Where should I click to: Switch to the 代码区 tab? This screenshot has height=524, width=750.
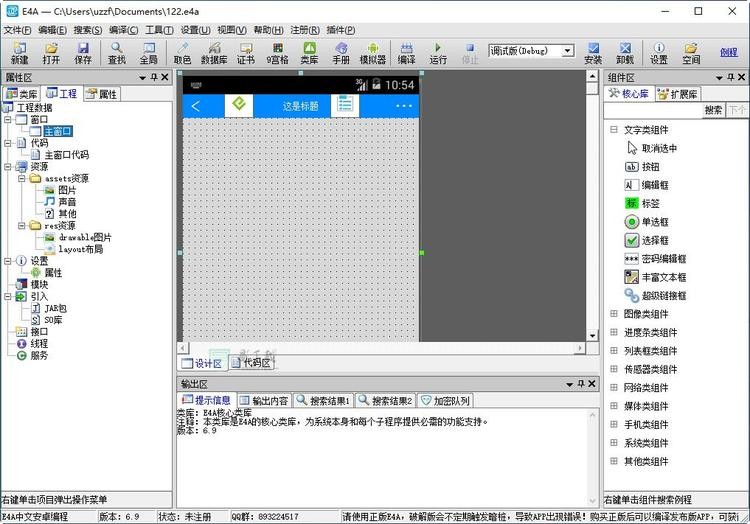click(x=252, y=363)
